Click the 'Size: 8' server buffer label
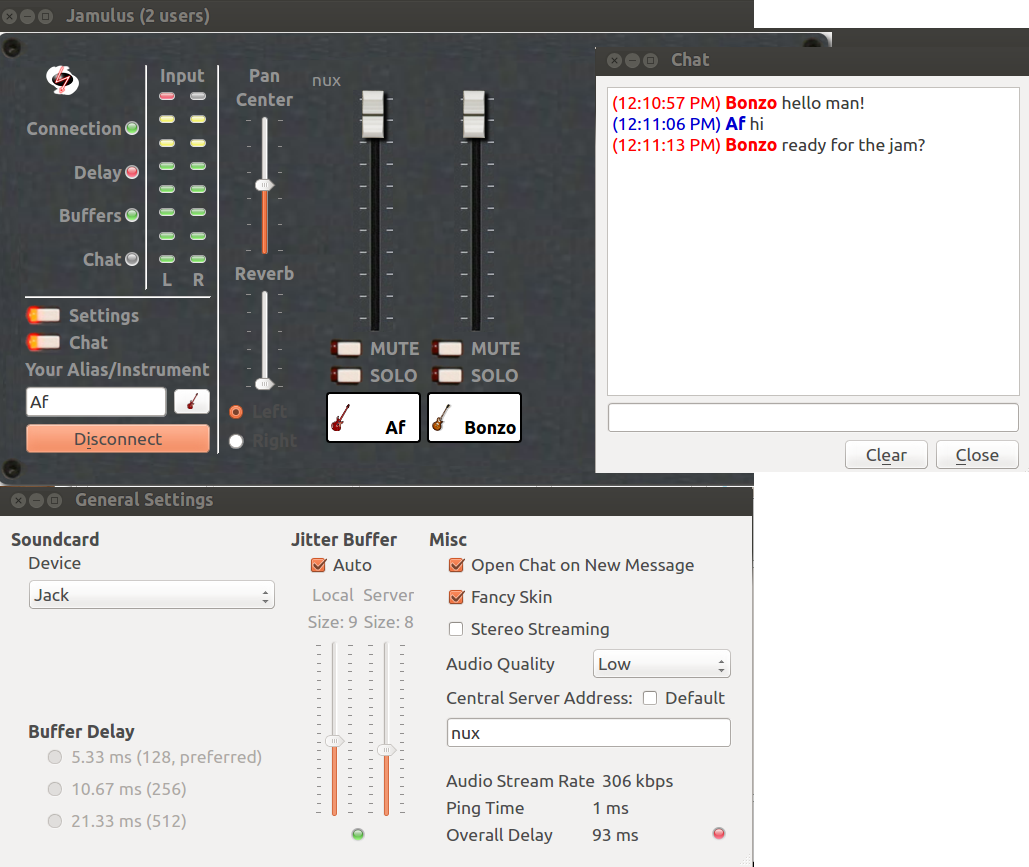This screenshot has height=867, width=1029. coord(388,622)
